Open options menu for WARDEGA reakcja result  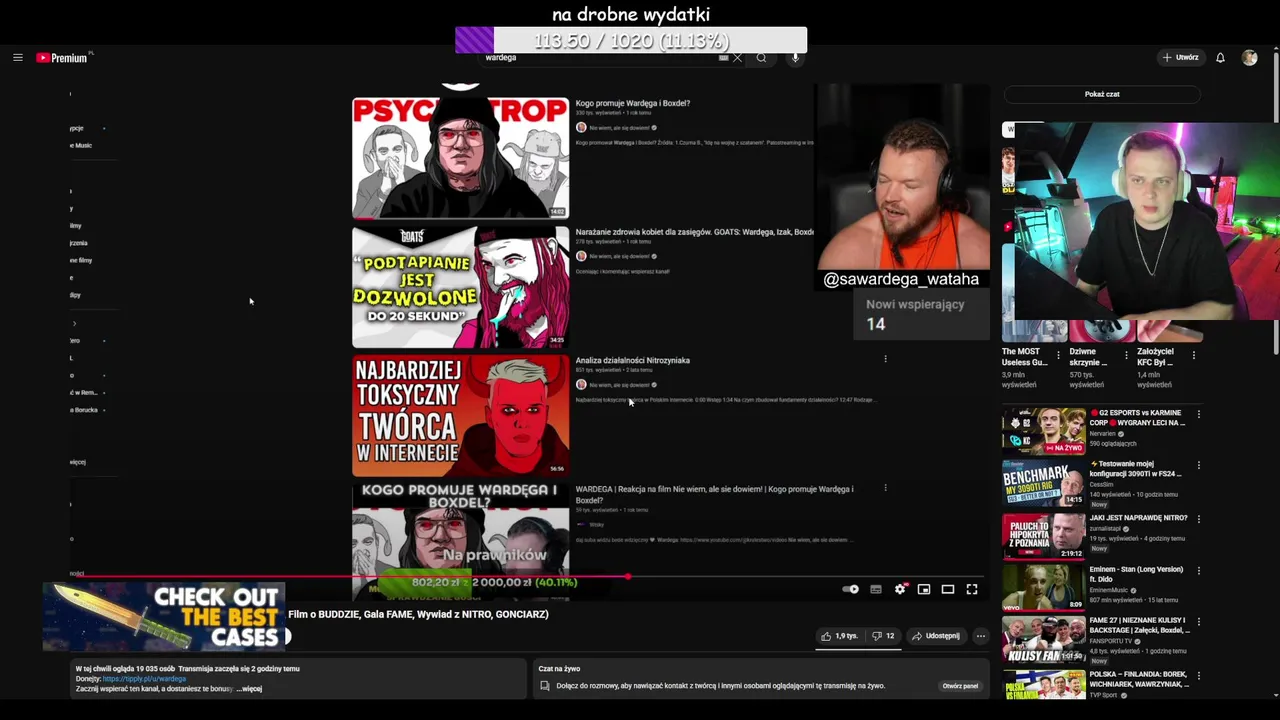click(885, 488)
